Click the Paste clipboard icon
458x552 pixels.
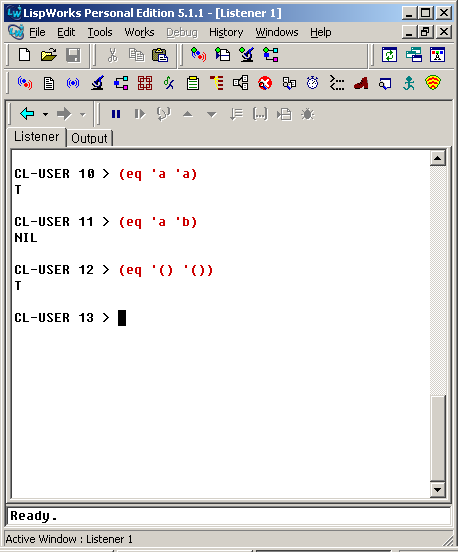point(160,55)
